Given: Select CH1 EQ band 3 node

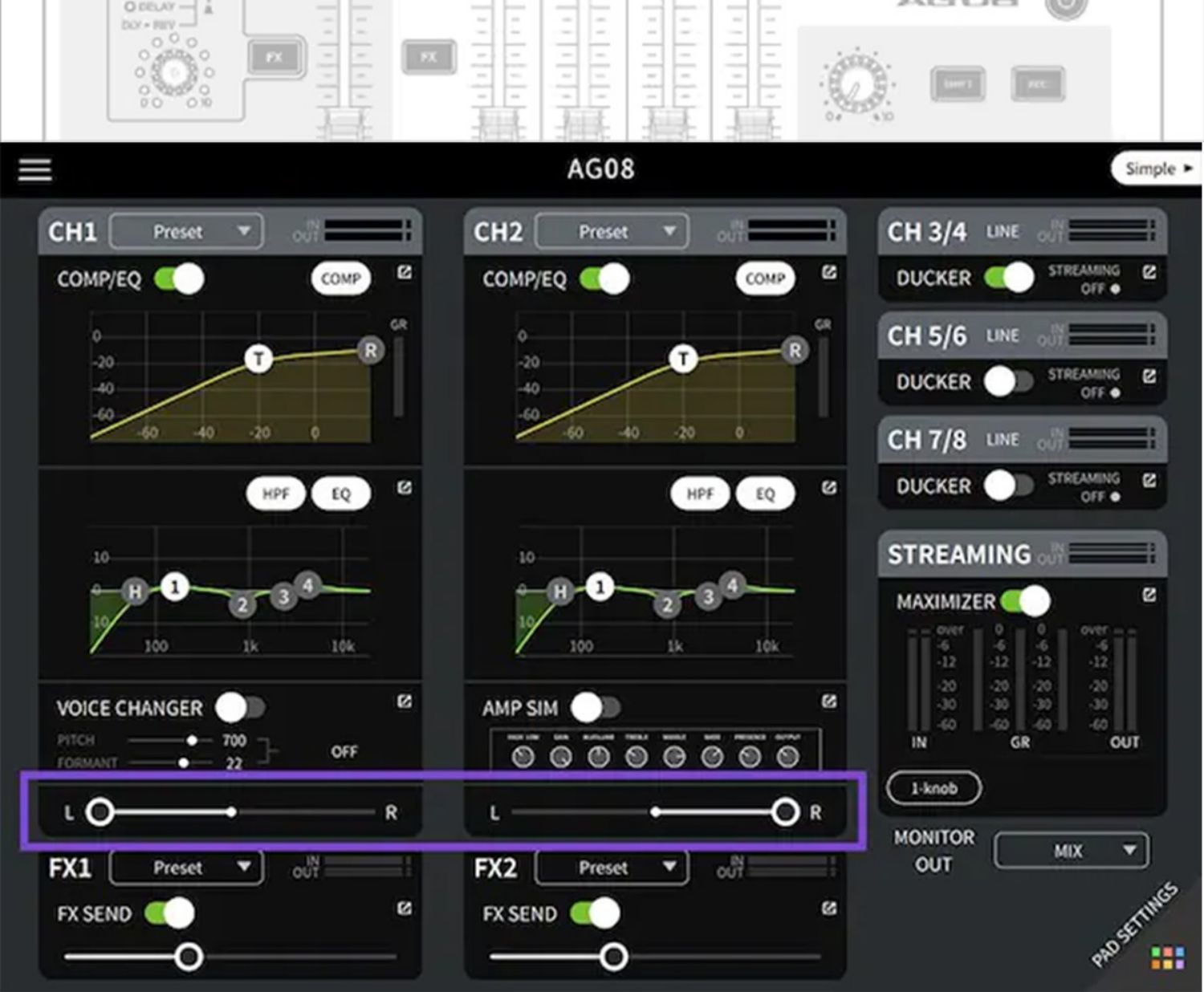Looking at the screenshot, I should 283,596.
